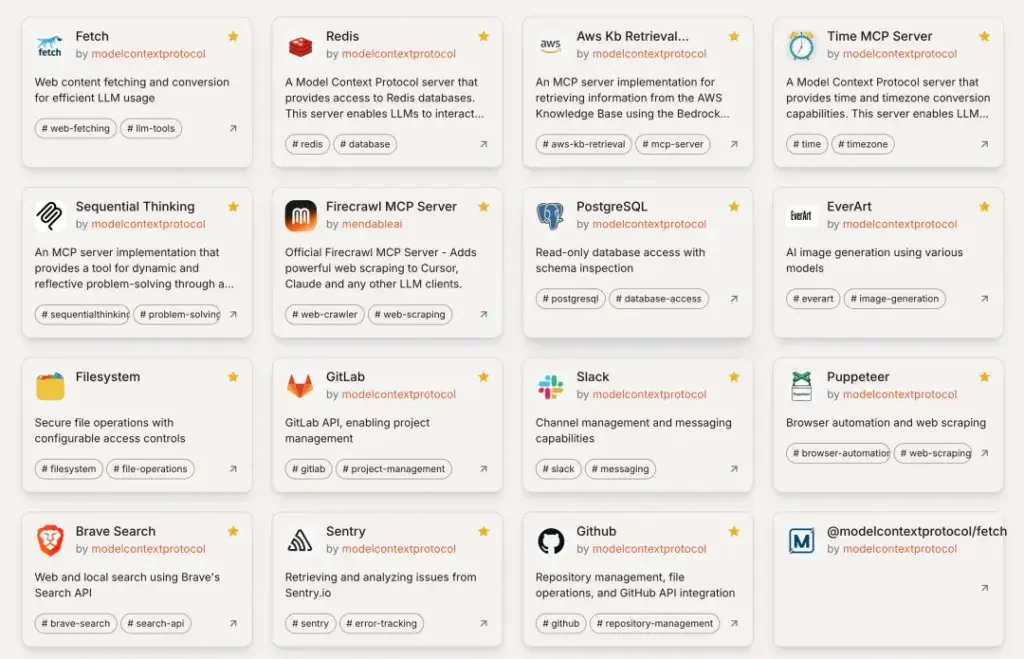Open the Filesystem card external arrow

click(233, 468)
